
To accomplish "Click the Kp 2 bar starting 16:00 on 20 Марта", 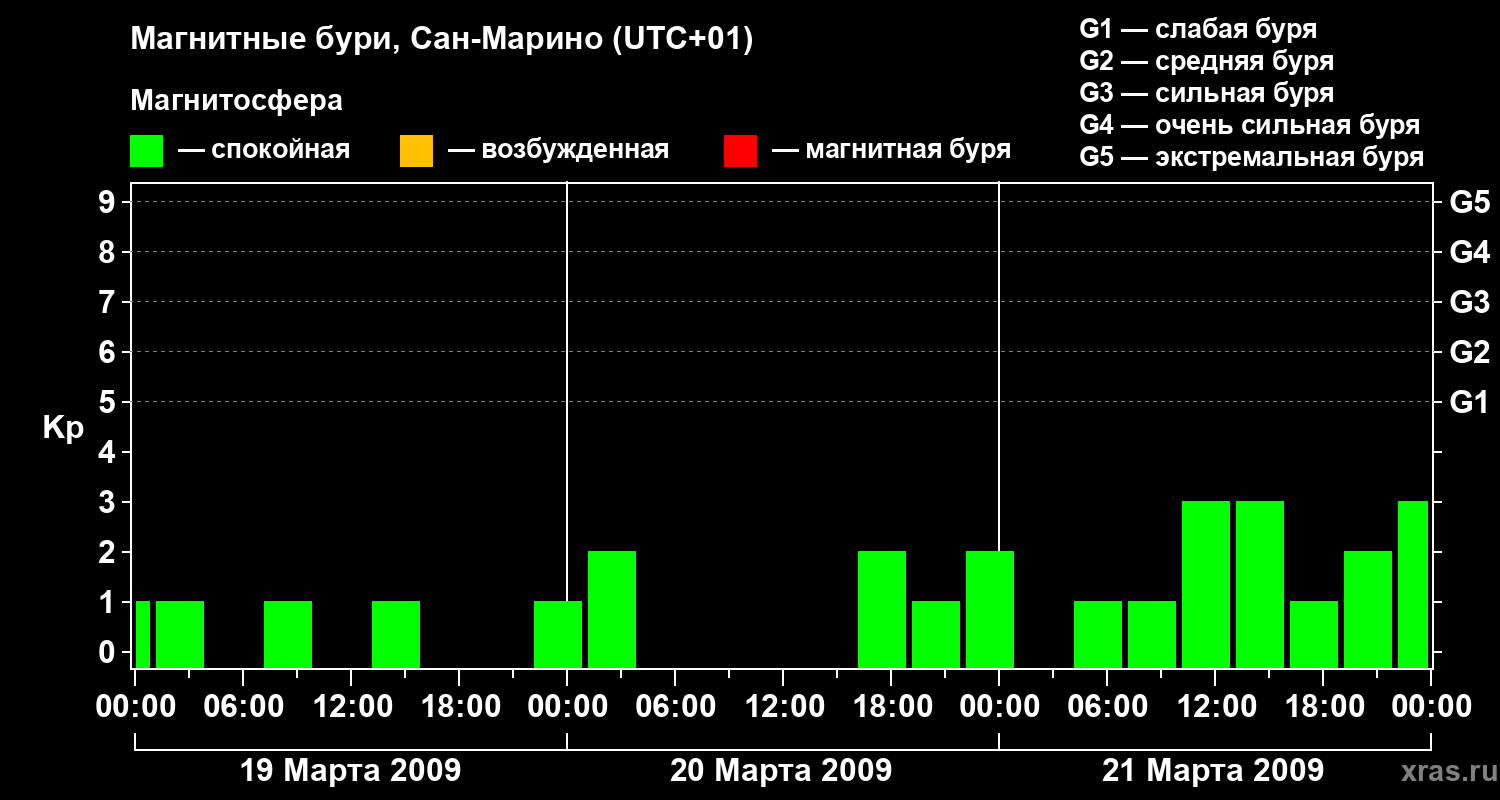I will pyautogui.click(x=882, y=609).
